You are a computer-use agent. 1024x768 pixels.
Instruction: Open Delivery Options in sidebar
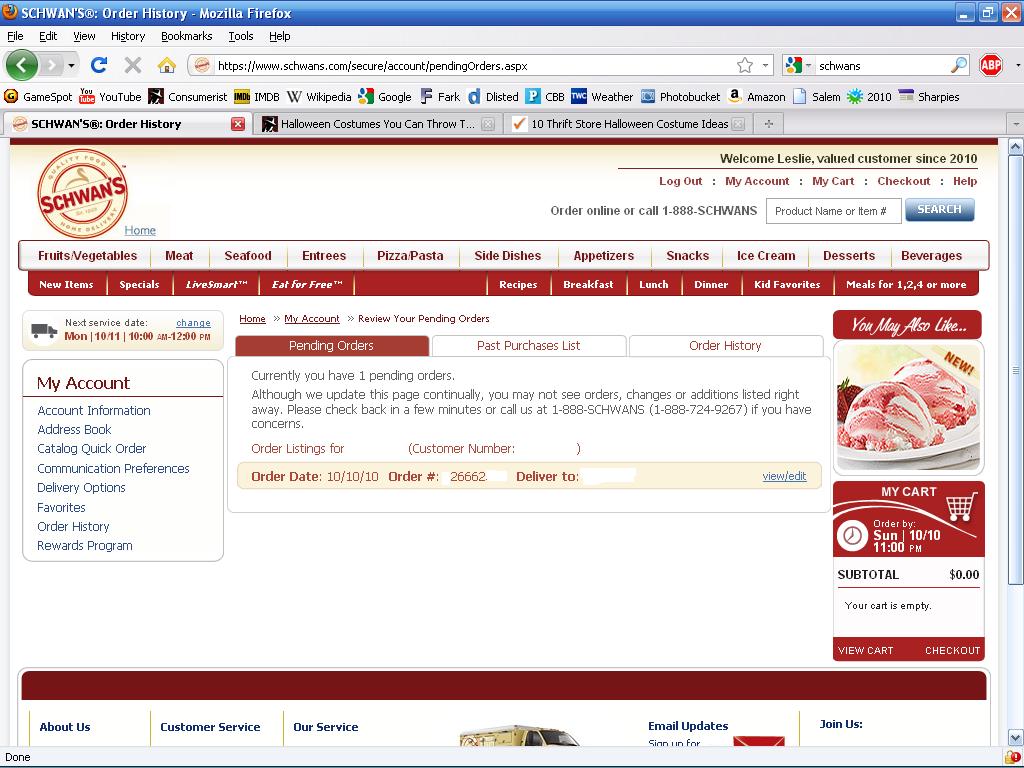tap(82, 487)
